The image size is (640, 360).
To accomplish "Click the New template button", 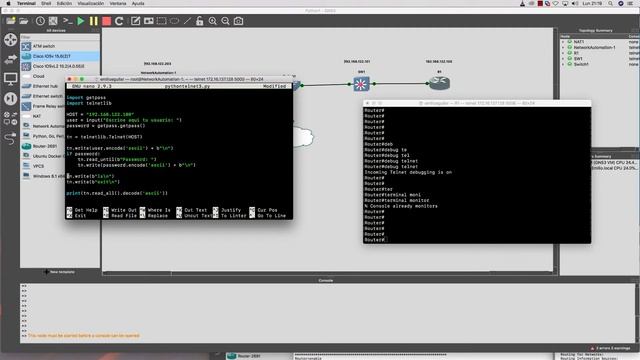I will [x=60, y=272].
